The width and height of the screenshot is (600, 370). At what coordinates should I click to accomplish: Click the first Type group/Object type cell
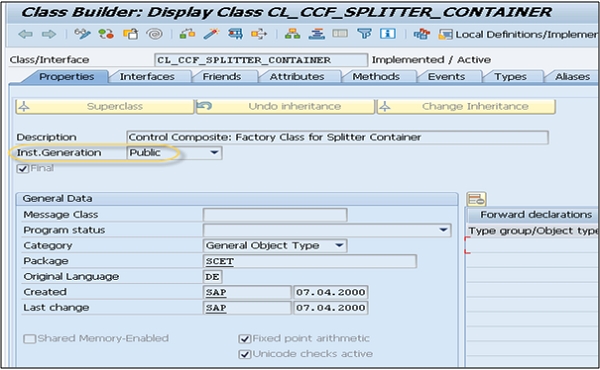click(533, 245)
